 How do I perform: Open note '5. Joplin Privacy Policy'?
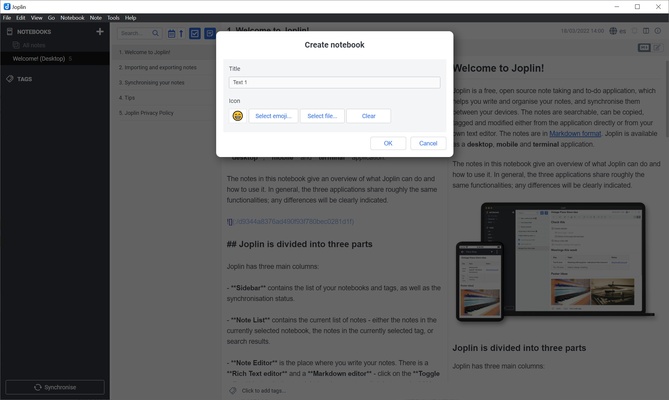(166, 113)
